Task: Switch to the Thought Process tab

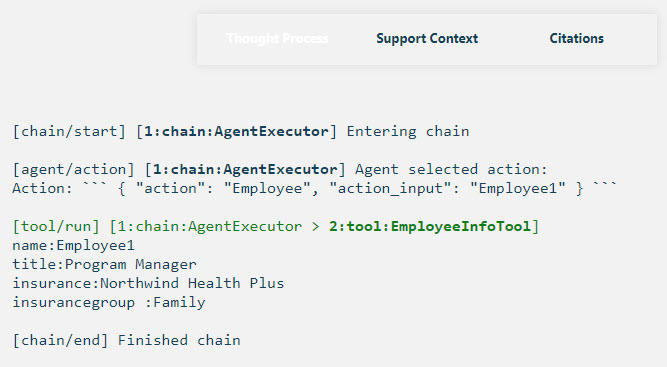Action: pyautogui.click(x=277, y=39)
